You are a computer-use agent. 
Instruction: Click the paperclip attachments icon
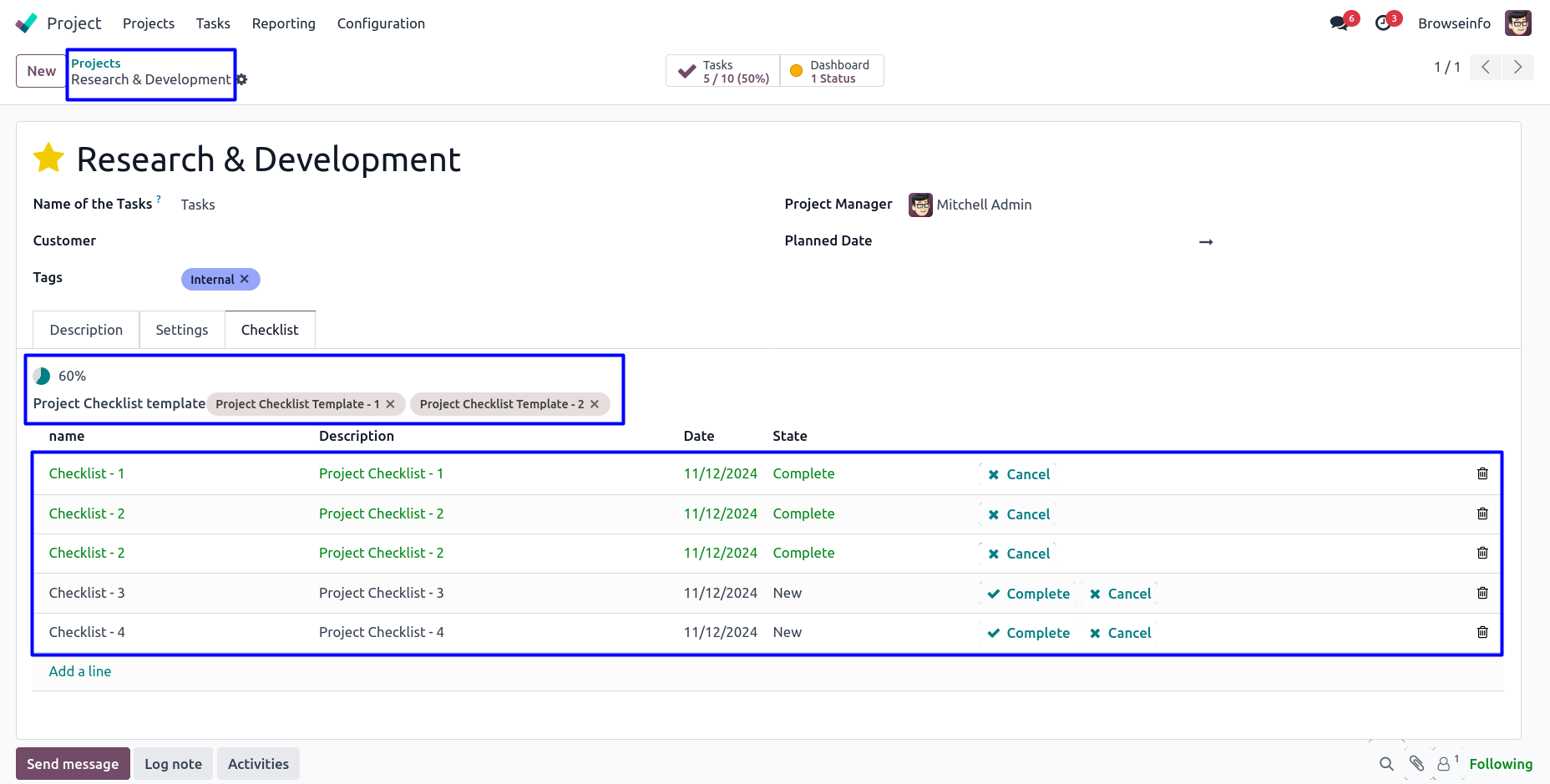coord(1416,763)
